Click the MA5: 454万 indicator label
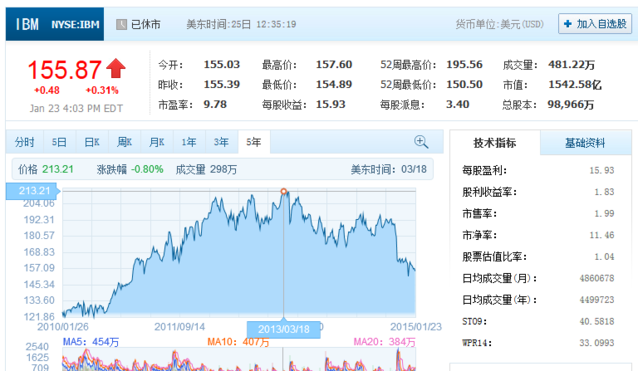This screenshot has width=638, height=371. click(91, 342)
